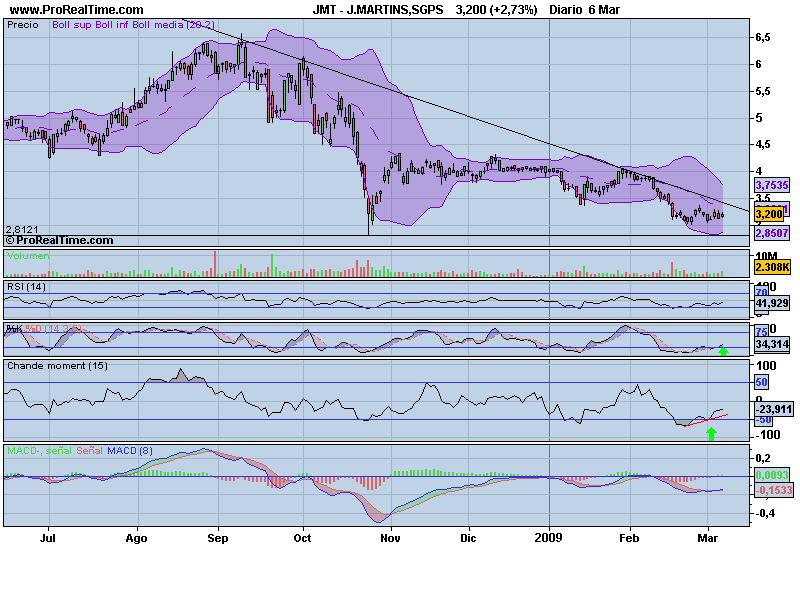Select the MACD-, señal Señal MACD label
Viewport: 800px width, 600px height.
(79, 451)
